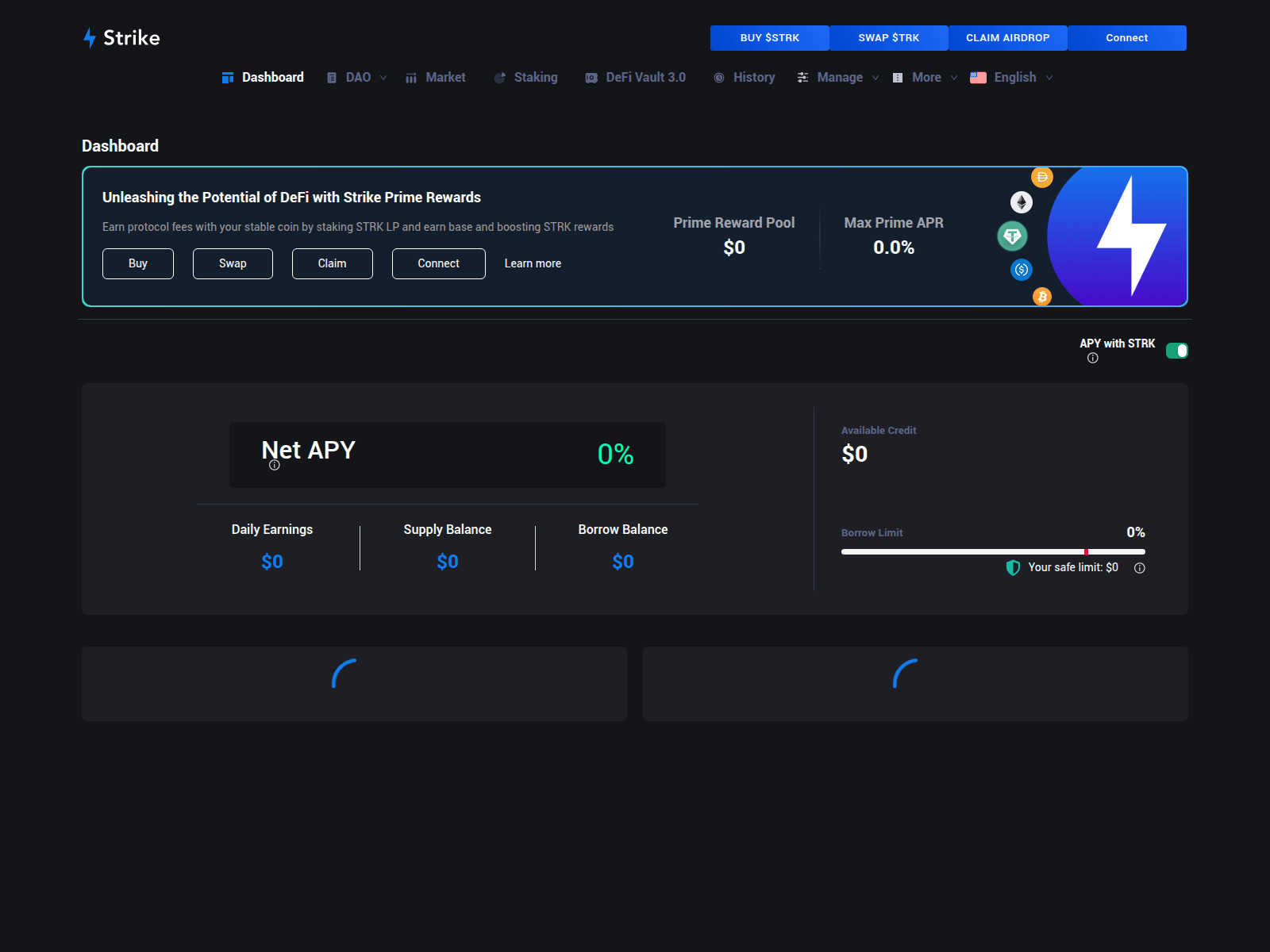The height and width of the screenshot is (952, 1270).
Task: Click the Ethereum coin icon in banner
Action: [1022, 203]
